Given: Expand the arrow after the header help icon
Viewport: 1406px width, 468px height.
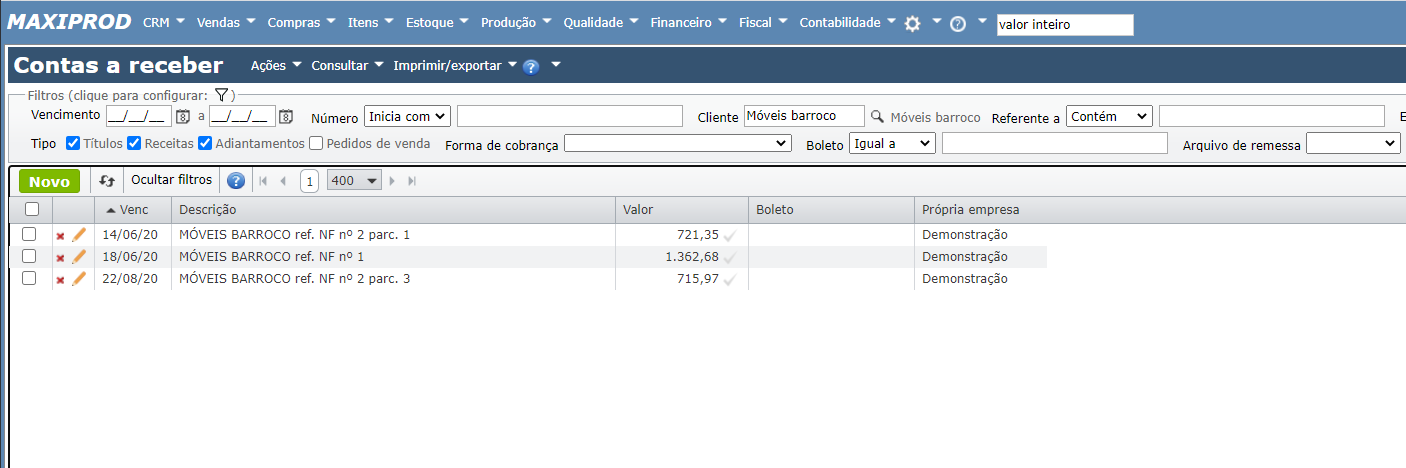Looking at the screenshot, I should coord(556,65).
